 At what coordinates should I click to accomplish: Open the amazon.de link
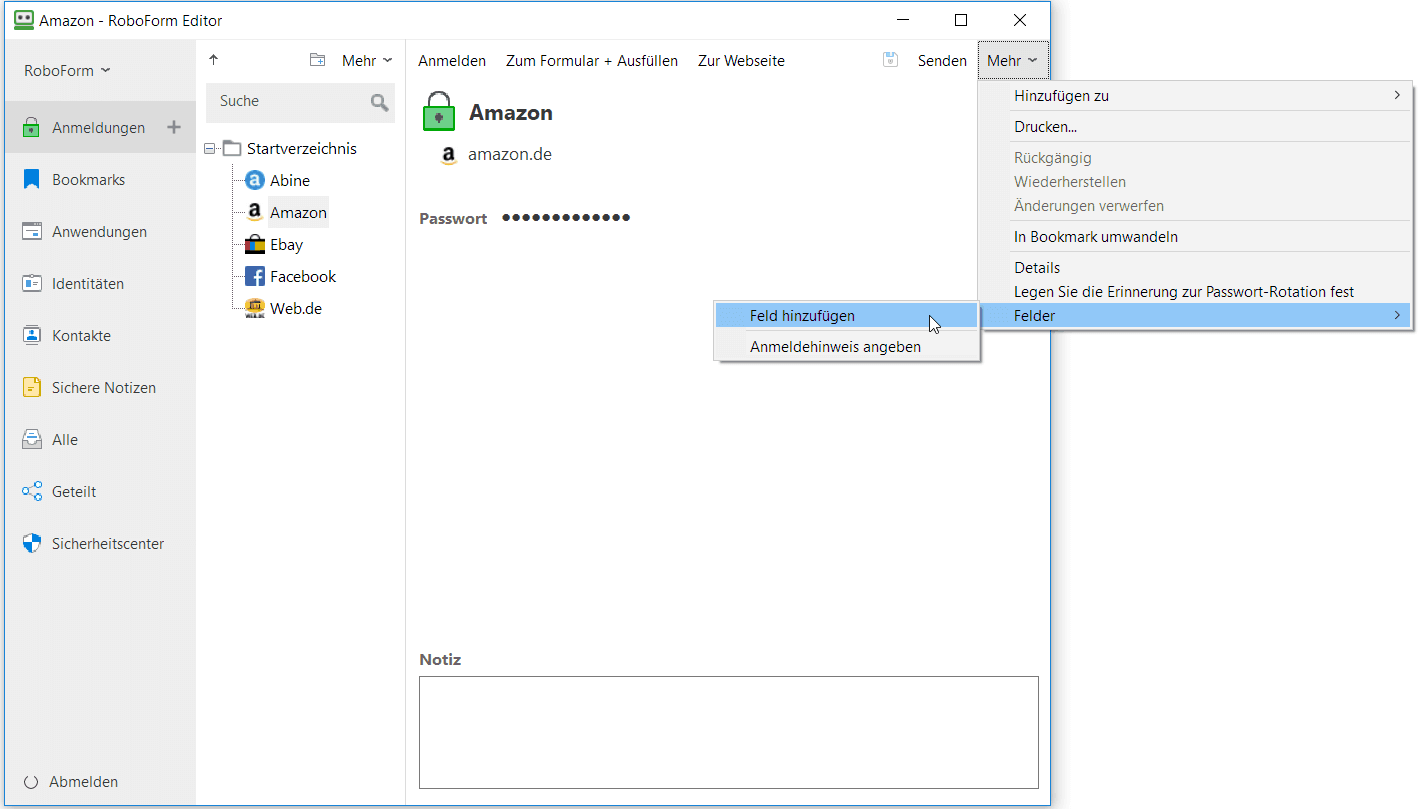pyautogui.click(x=510, y=155)
